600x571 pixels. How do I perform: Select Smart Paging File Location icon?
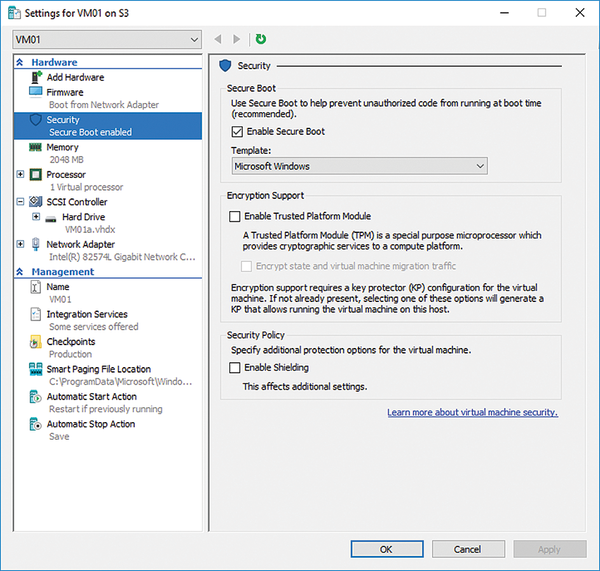(x=36, y=369)
